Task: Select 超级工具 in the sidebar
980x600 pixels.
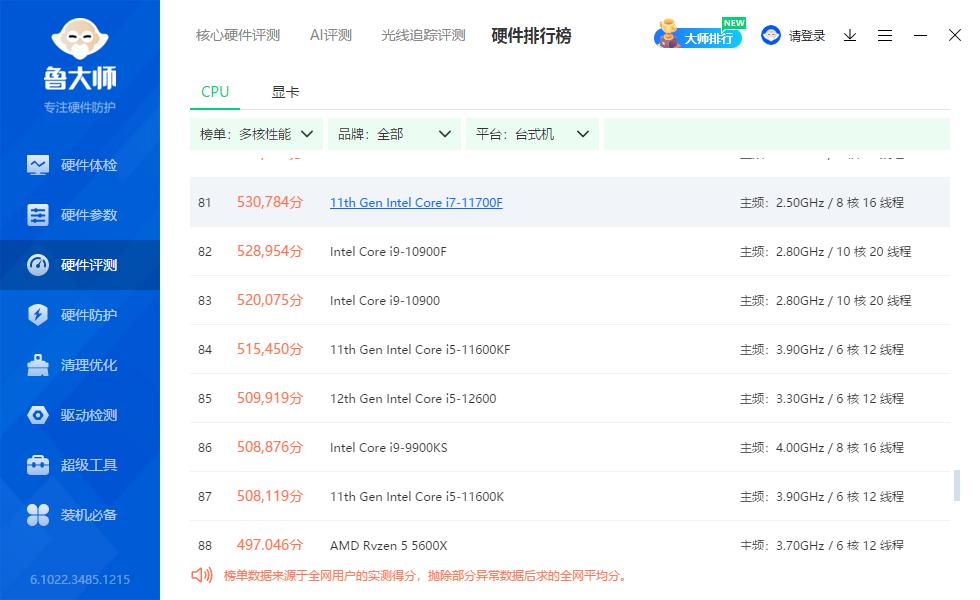Action: point(80,464)
